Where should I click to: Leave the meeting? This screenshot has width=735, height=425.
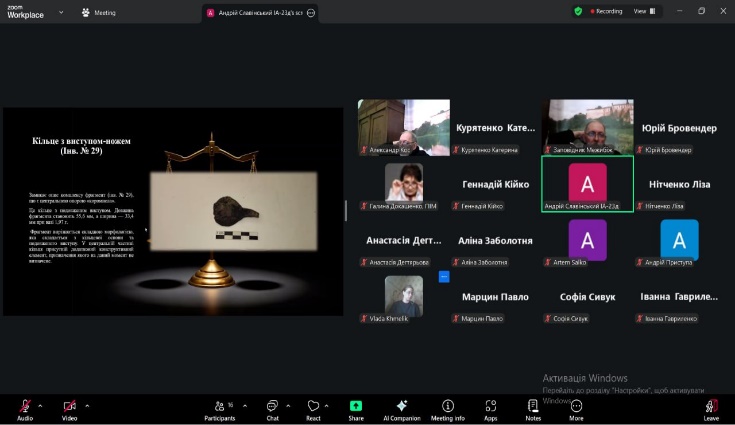coord(711,407)
